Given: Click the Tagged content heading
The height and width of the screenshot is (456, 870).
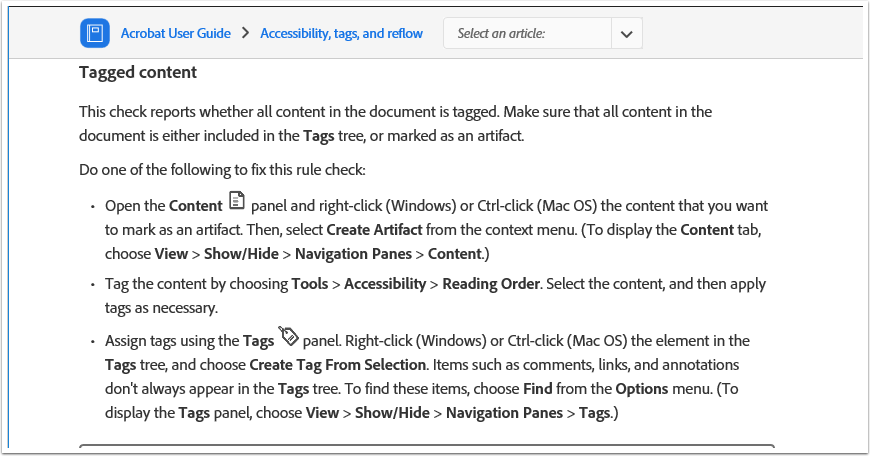Looking at the screenshot, I should 138,72.
